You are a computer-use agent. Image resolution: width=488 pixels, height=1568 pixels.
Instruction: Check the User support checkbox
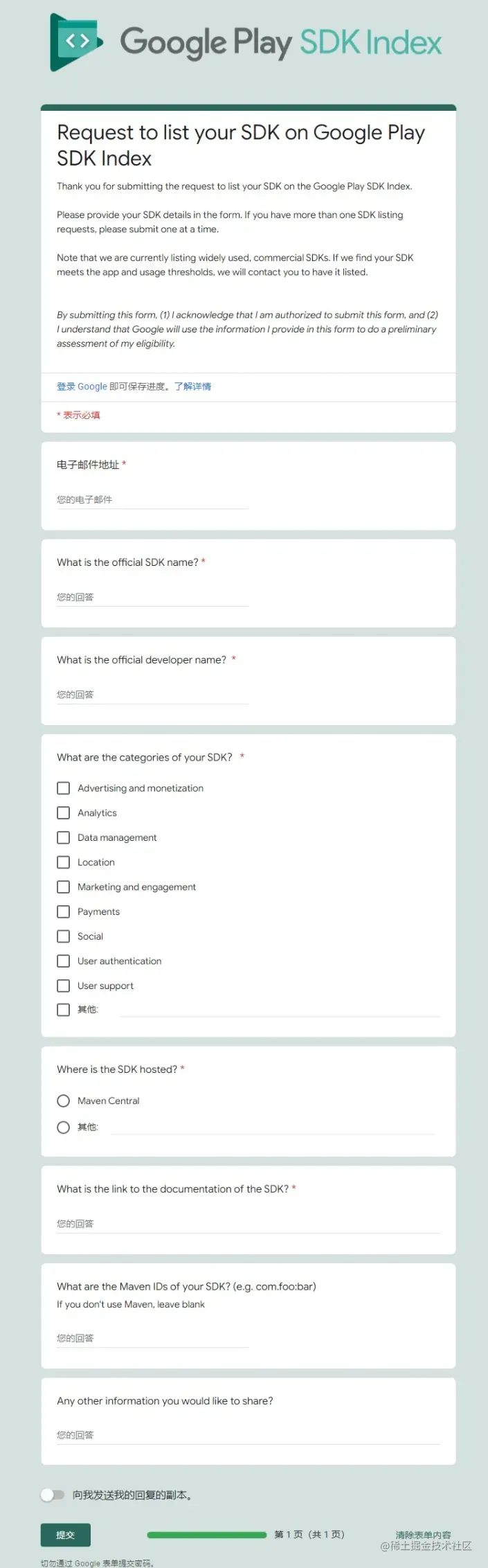coord(63,986)
